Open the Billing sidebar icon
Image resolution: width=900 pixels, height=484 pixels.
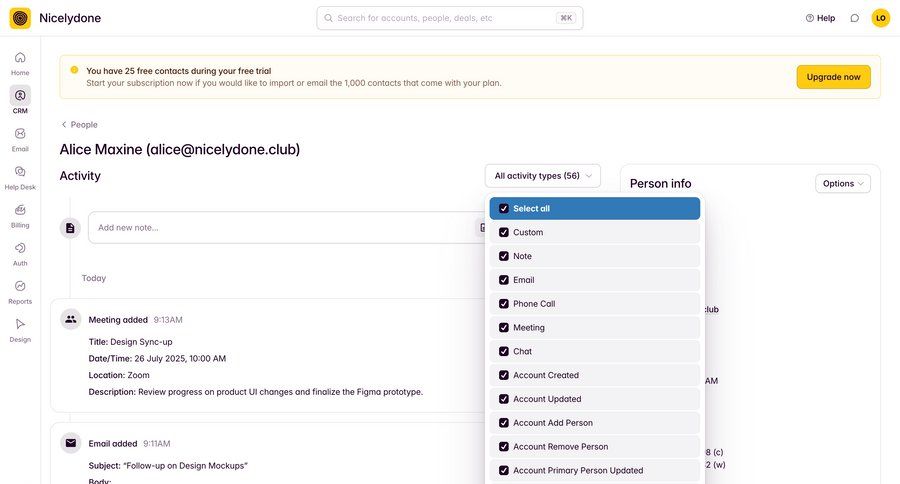coord(20,210)
